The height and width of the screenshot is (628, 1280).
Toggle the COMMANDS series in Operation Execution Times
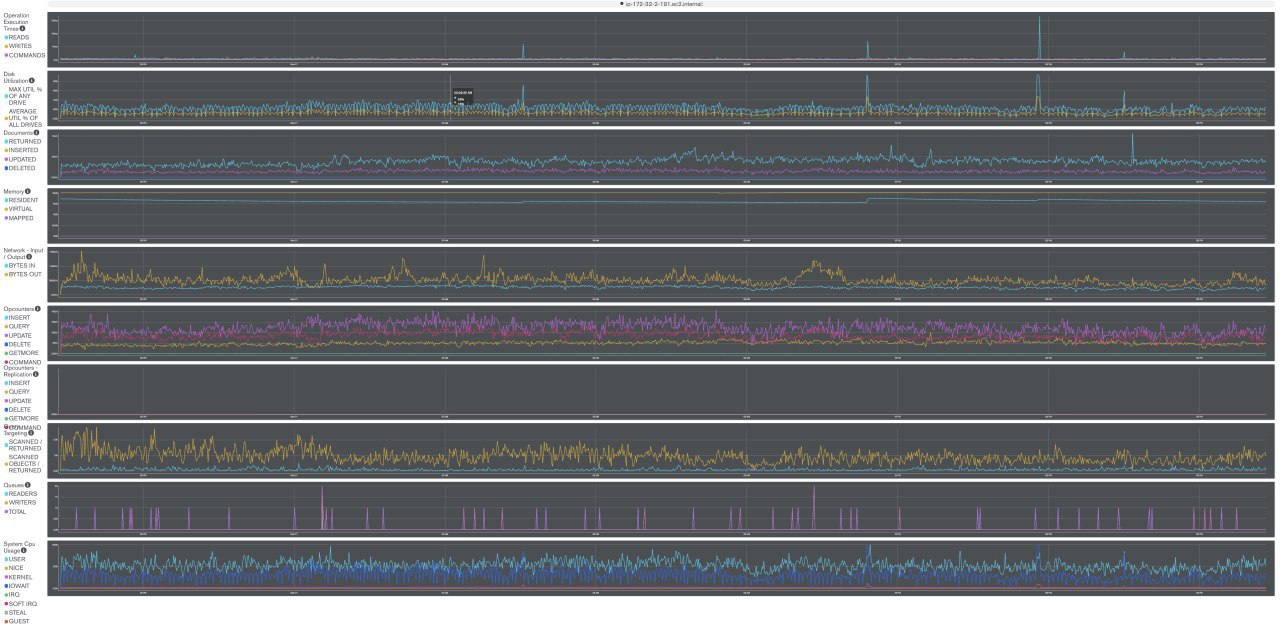click(x=24, y=55)
